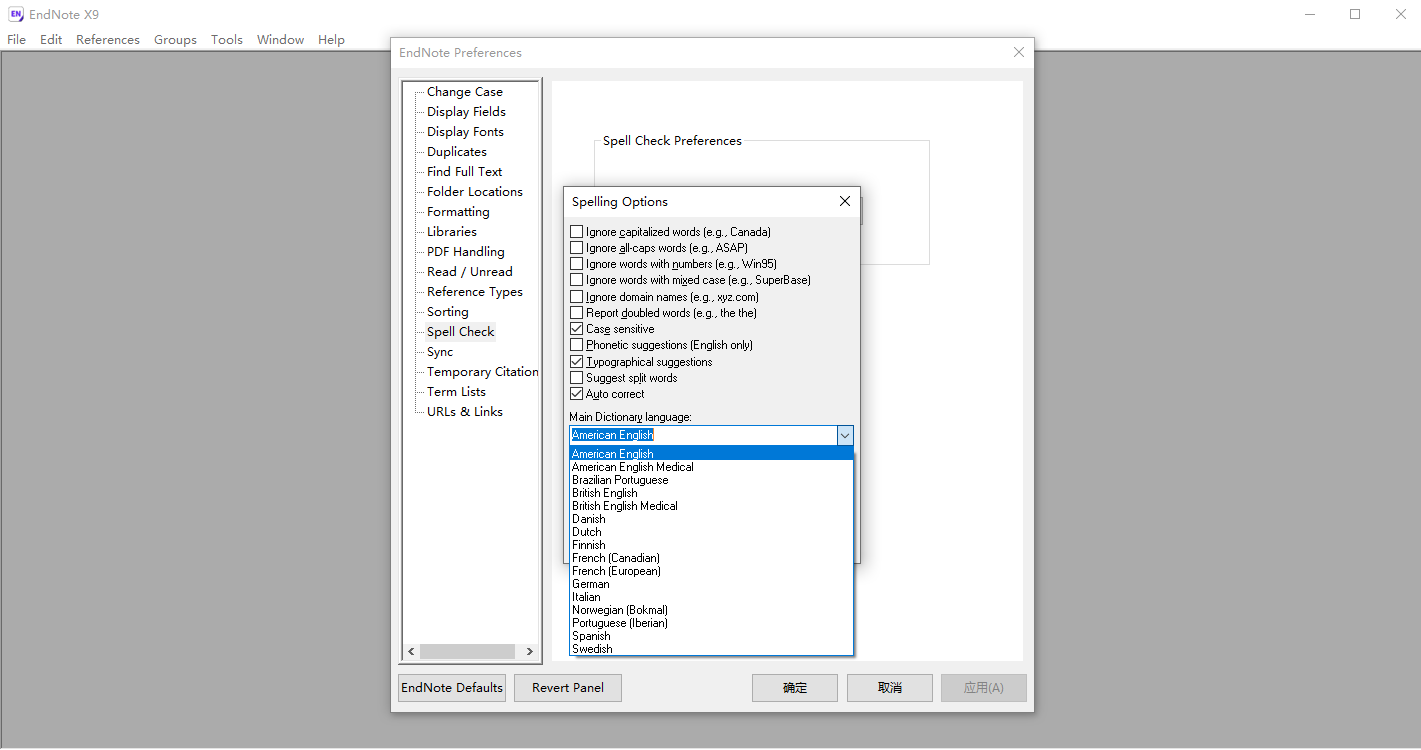Choose Norwegian (Bokmal) option

pos(711,610)
